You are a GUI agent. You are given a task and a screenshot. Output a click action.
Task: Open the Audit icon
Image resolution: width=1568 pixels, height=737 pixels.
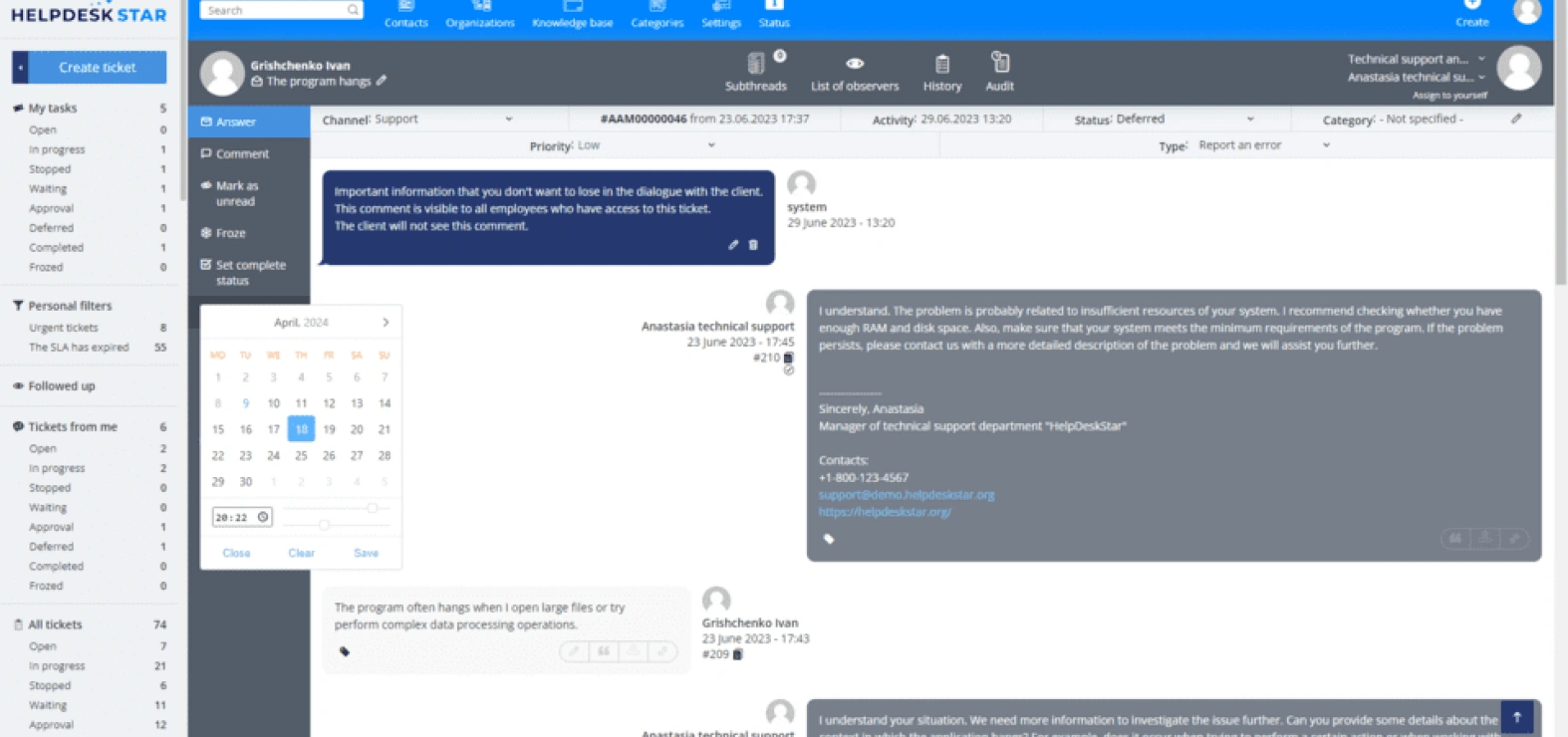(1000, 63)
